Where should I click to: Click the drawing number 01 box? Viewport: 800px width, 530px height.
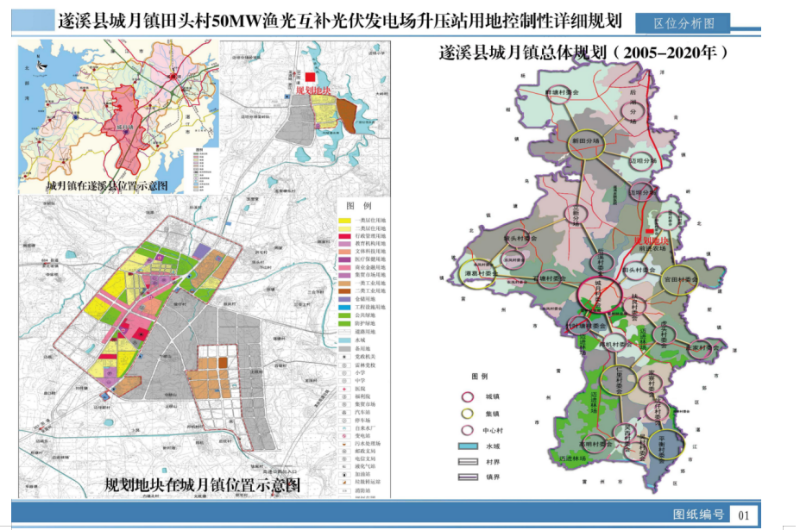click(744, 513)
